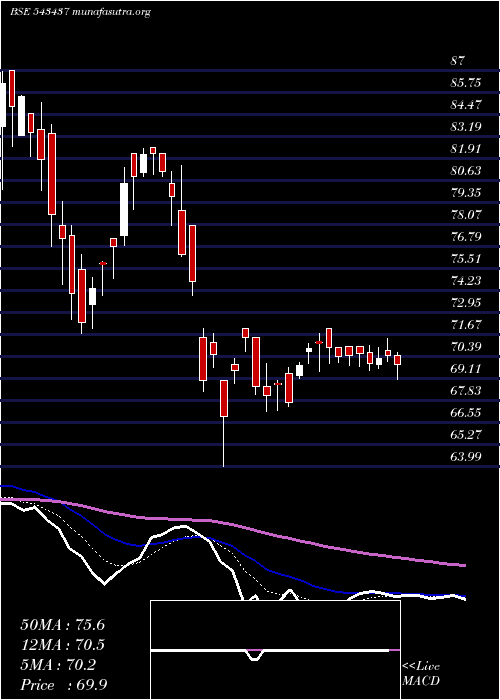Select the 79.35 price axis label
The width and height of the screenshot is (500, 700).
coord(466,192)
